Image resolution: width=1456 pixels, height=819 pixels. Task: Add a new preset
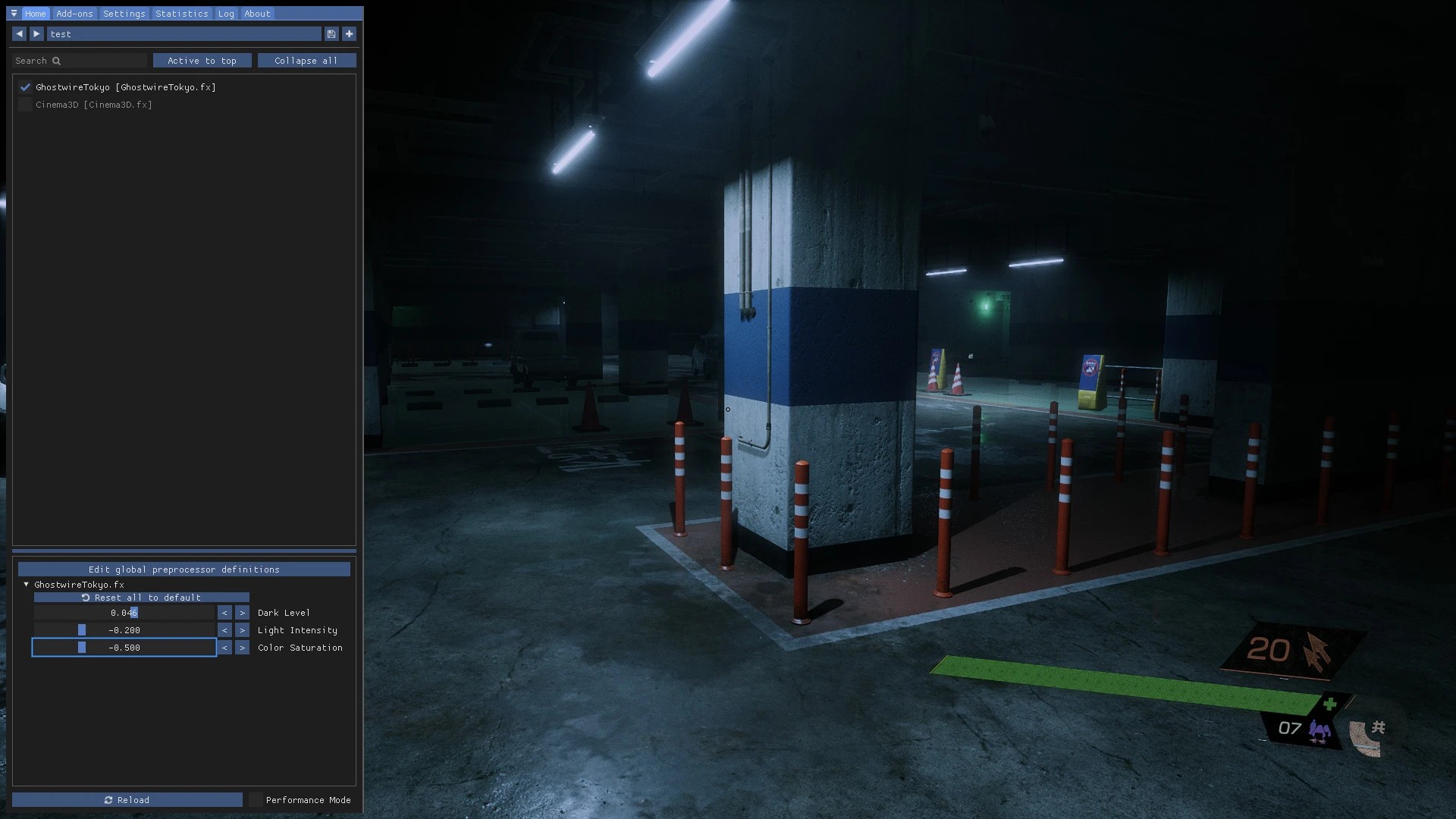click(x=349, y=34)
